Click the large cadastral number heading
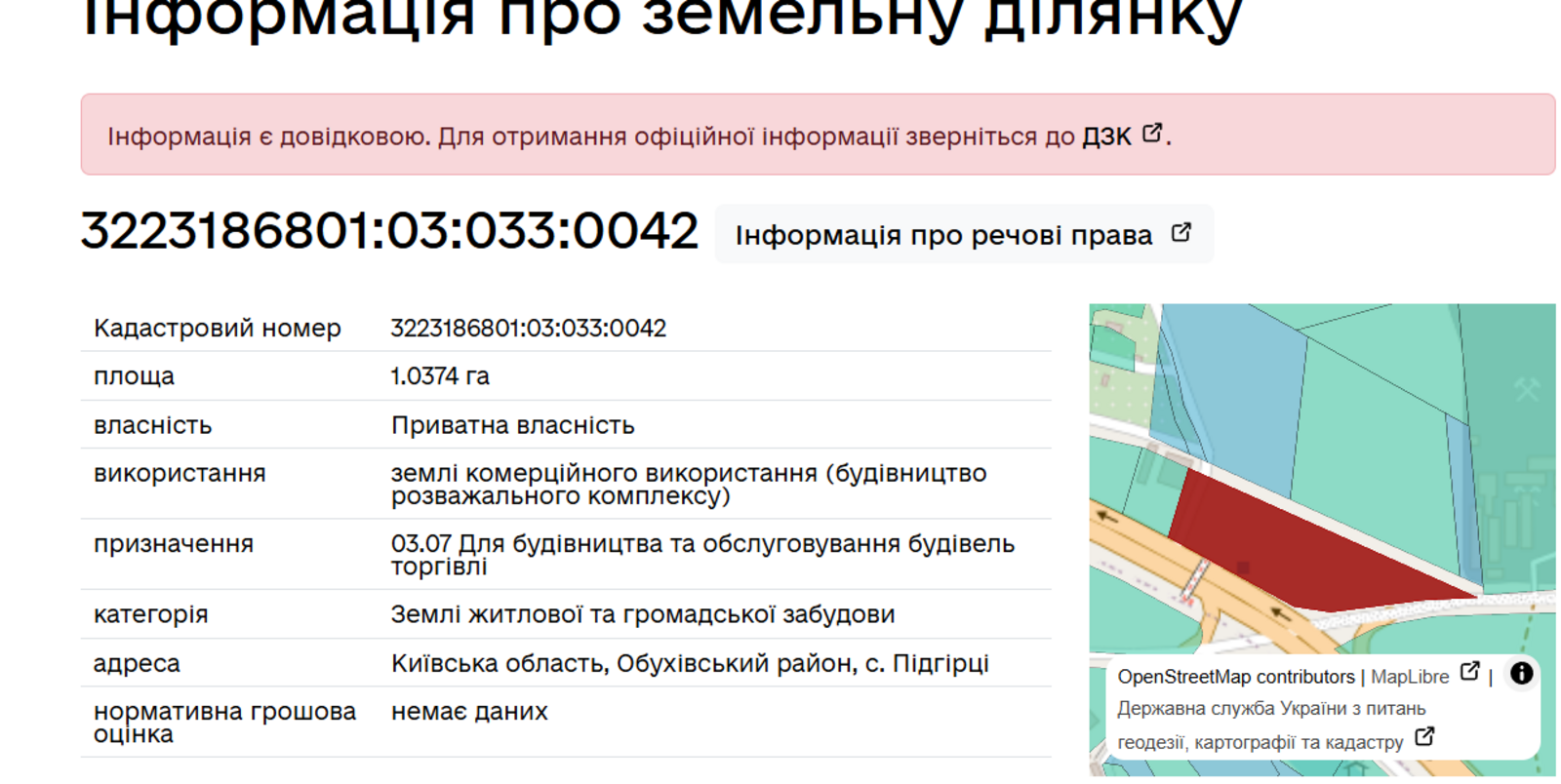This screenshot has height=784, width=1561. [x=389, y=232]
